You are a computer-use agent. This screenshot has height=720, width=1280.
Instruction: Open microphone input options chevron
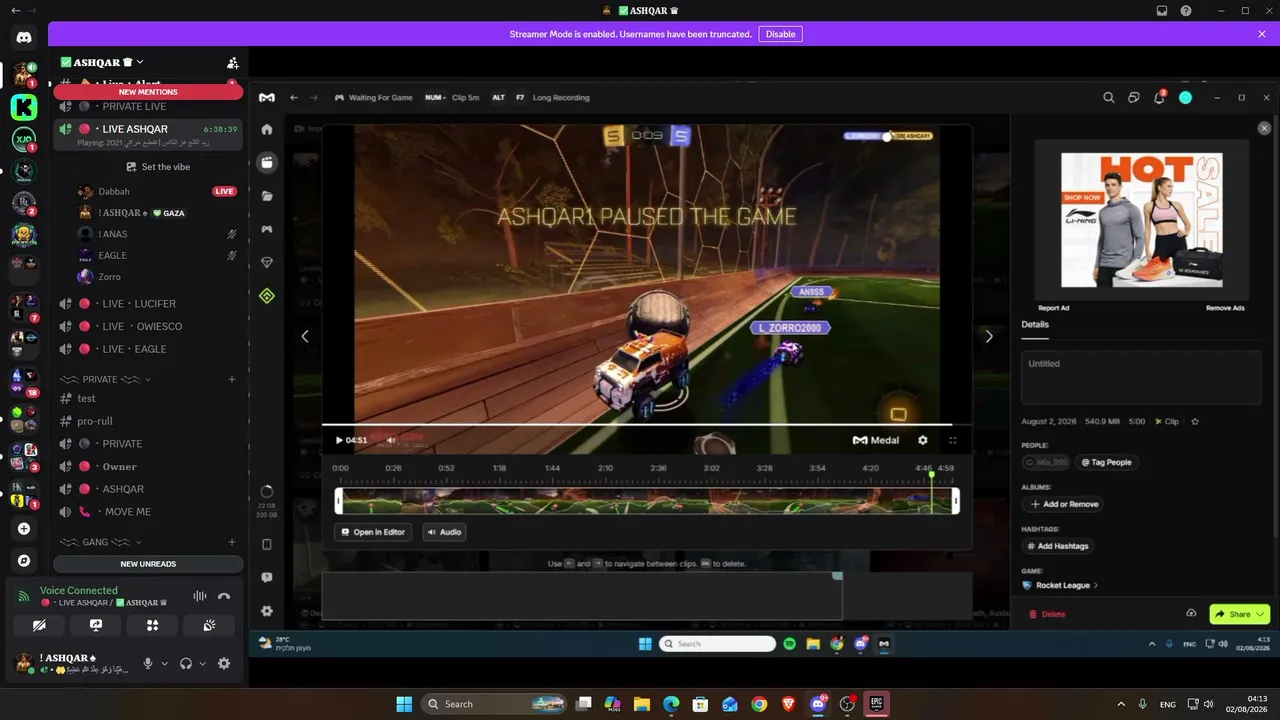pyautogui.click(x=165, y=663)
